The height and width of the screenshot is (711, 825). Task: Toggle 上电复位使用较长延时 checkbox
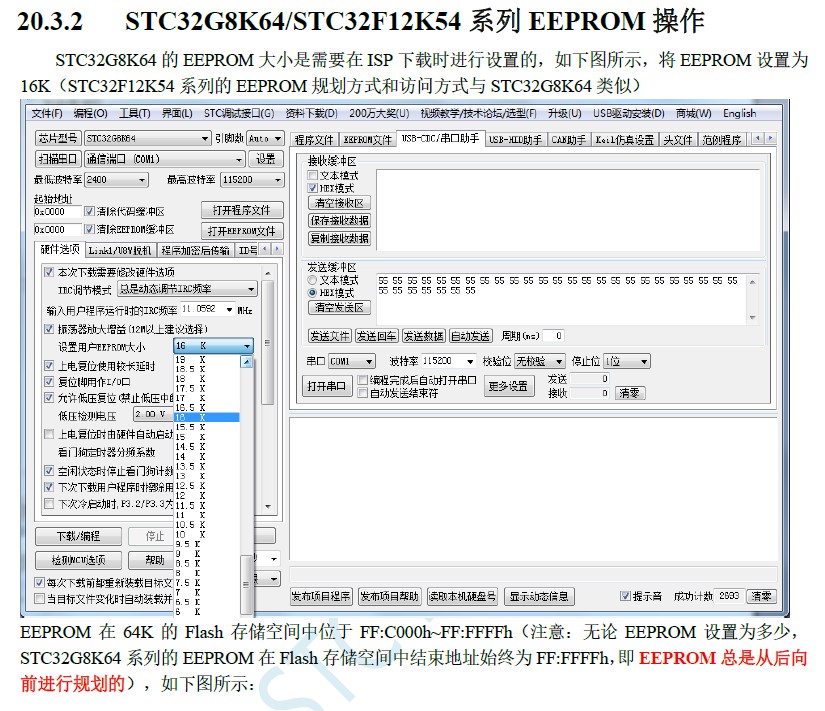(49, 365)
